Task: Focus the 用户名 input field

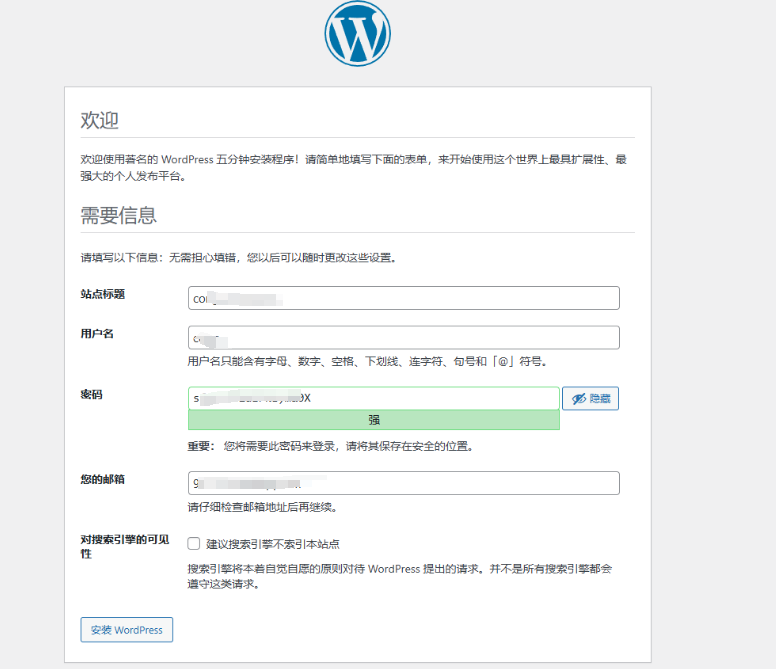Action: (x=403, y=337)
